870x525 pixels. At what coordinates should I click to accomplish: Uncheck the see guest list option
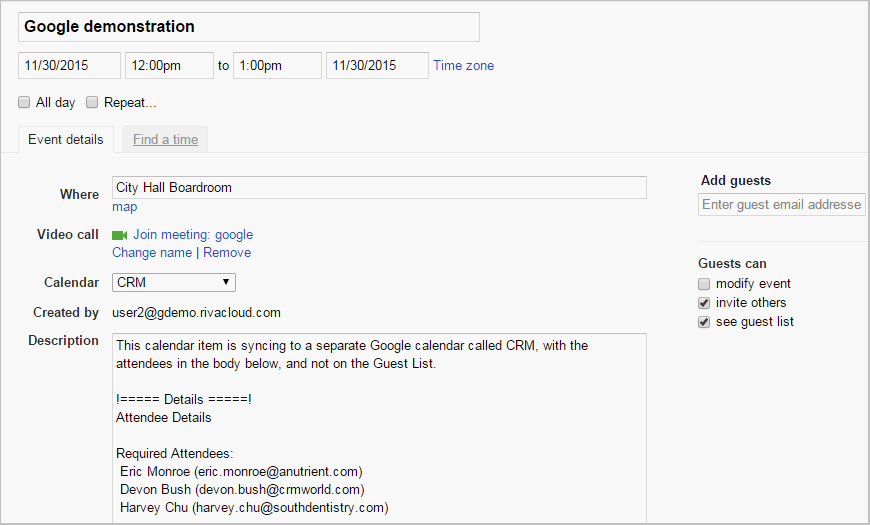click(704, 322)
